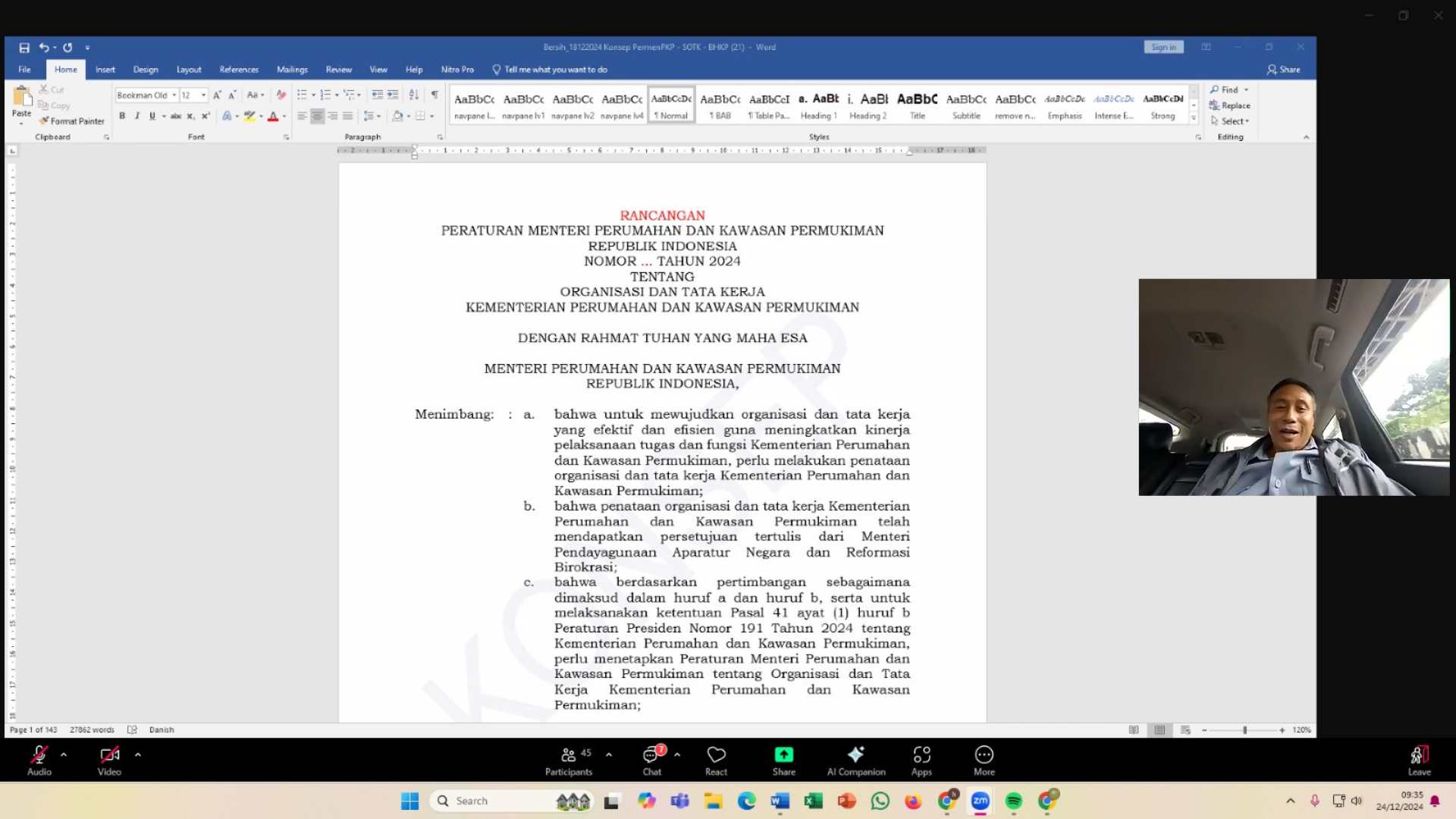Click Web Layout view icon in status bar
Screen dimensions: 1456x819
pos(1185,730)
